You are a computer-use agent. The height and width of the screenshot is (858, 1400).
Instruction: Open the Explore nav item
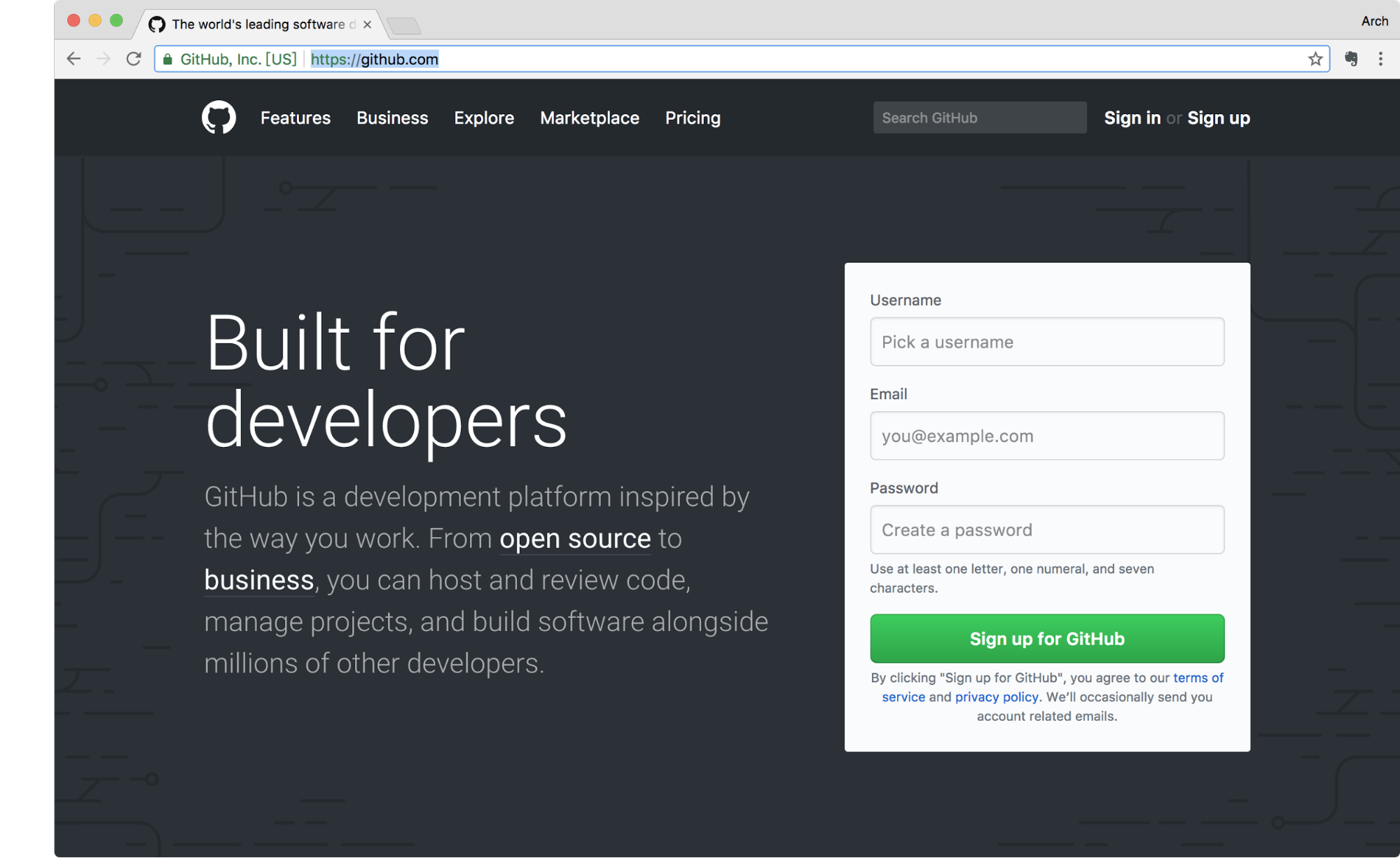(x=484, y=118)
